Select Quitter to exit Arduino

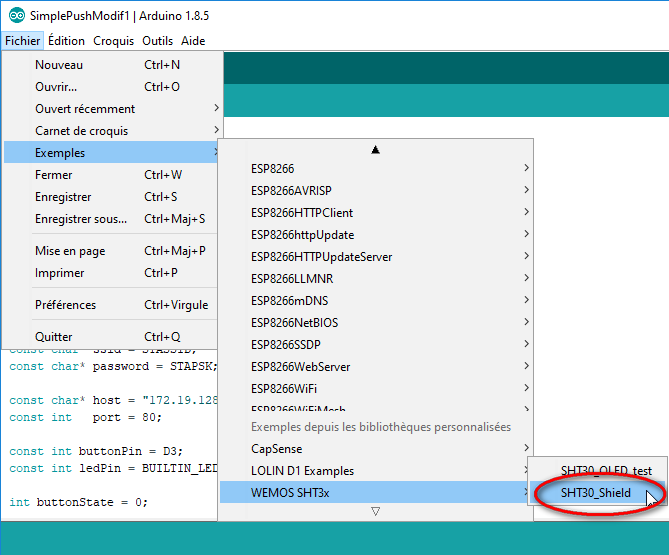(111, 337)
